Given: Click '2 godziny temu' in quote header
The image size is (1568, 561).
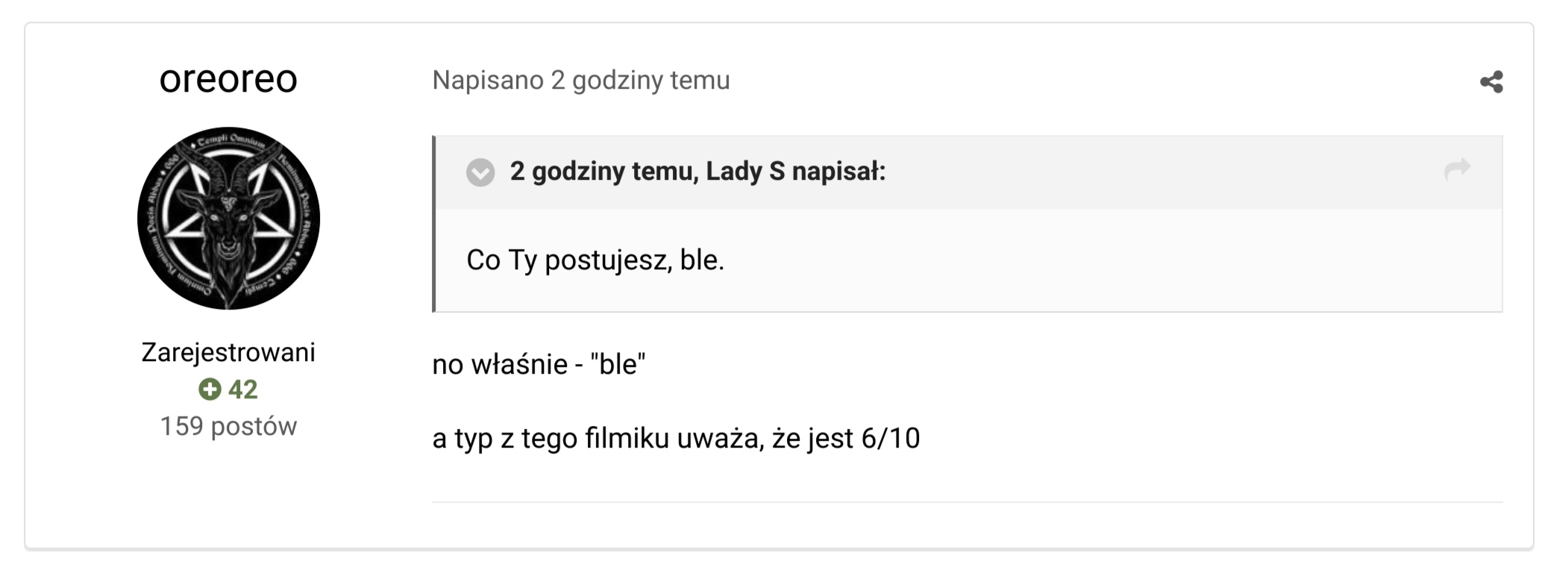Looking at the screenshot, I should [602, 172].
